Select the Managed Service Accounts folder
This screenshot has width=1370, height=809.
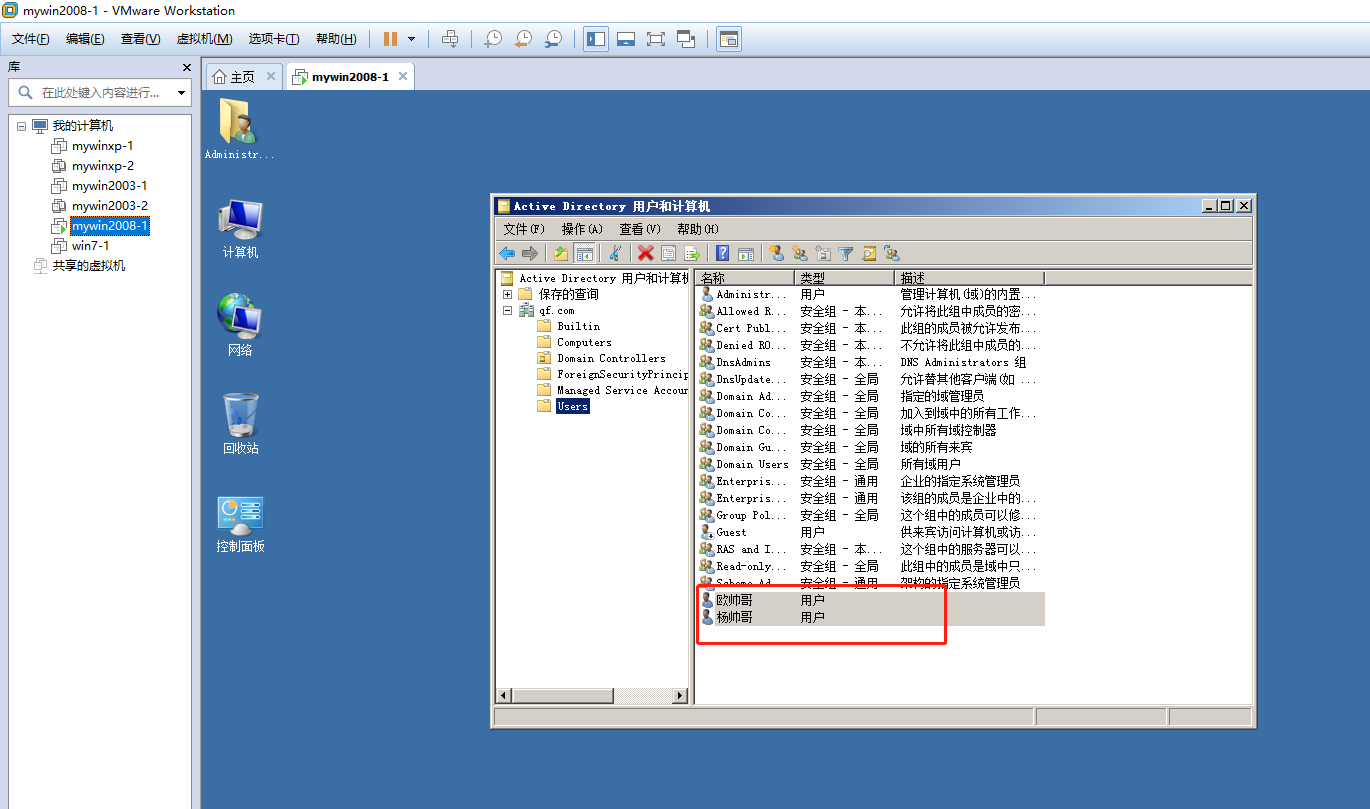[622, 390]
